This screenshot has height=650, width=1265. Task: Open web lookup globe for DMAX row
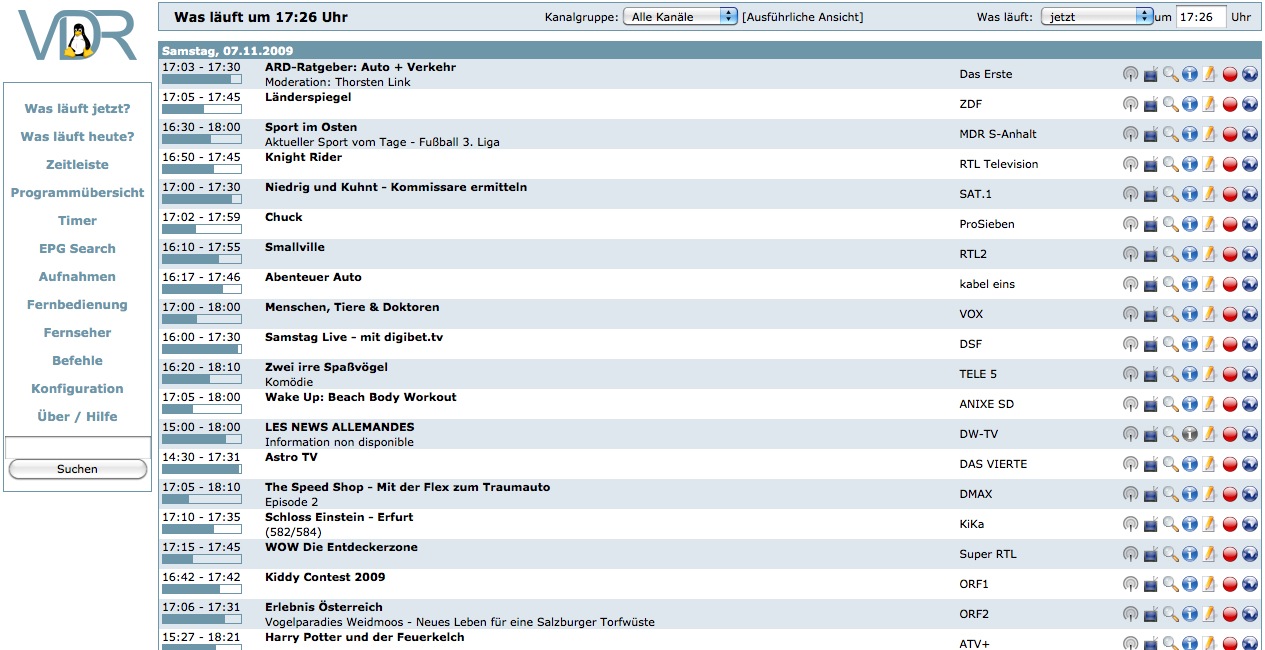(x=1250, y=494)
